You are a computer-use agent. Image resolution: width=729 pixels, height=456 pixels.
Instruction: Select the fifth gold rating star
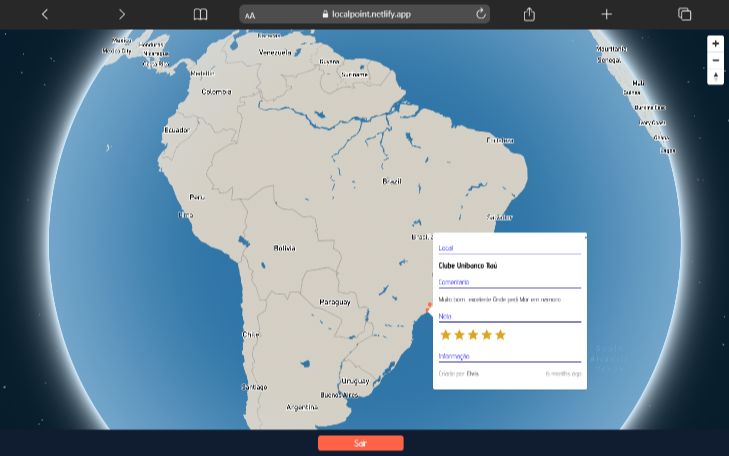[x=501, y=334]
